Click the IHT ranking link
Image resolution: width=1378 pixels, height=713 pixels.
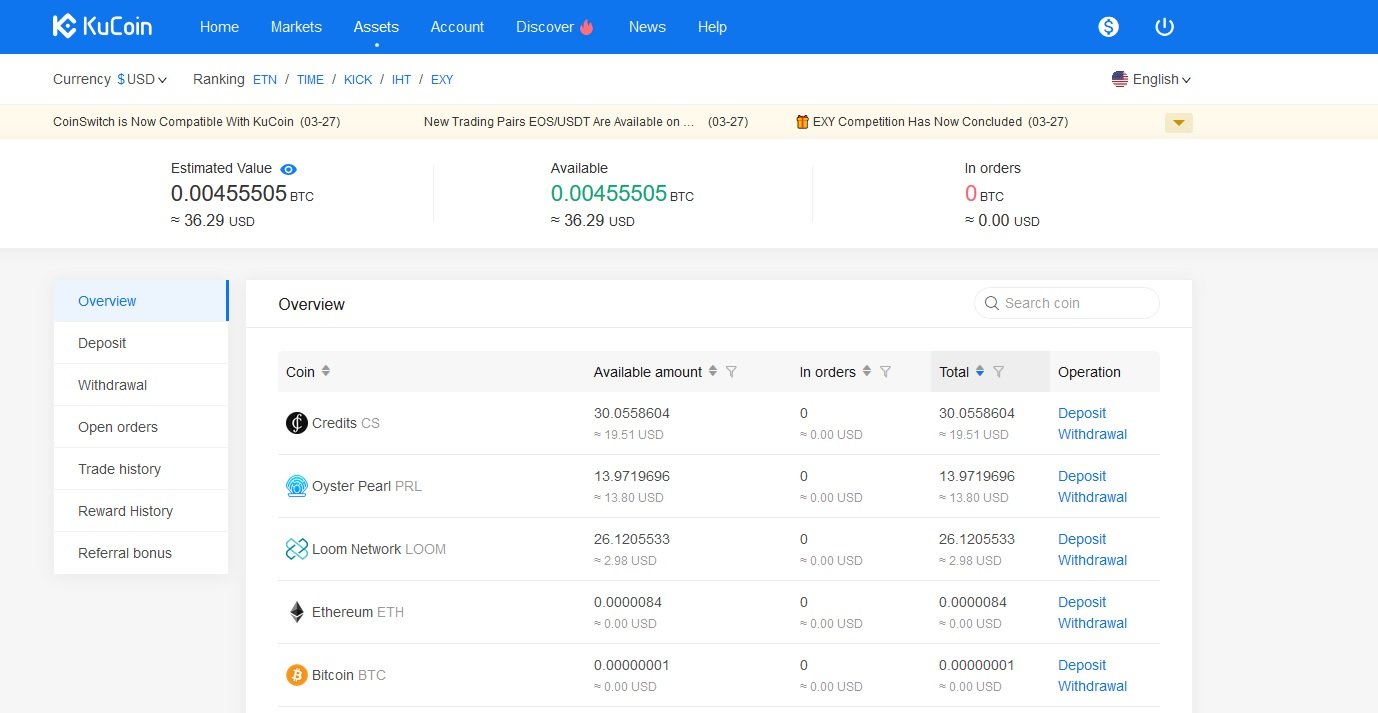click(401, 80)
